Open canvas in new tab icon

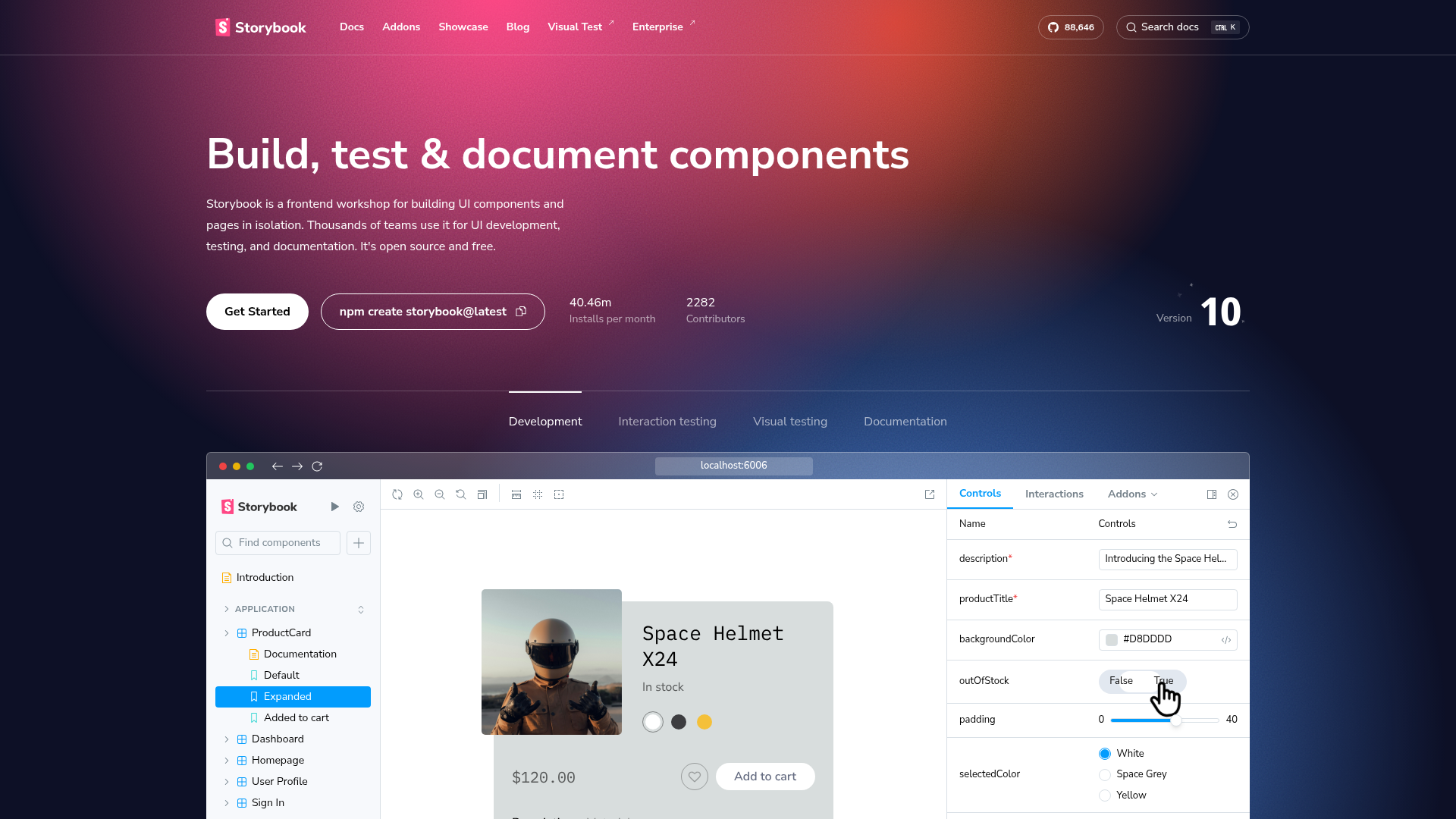[930, 494]
